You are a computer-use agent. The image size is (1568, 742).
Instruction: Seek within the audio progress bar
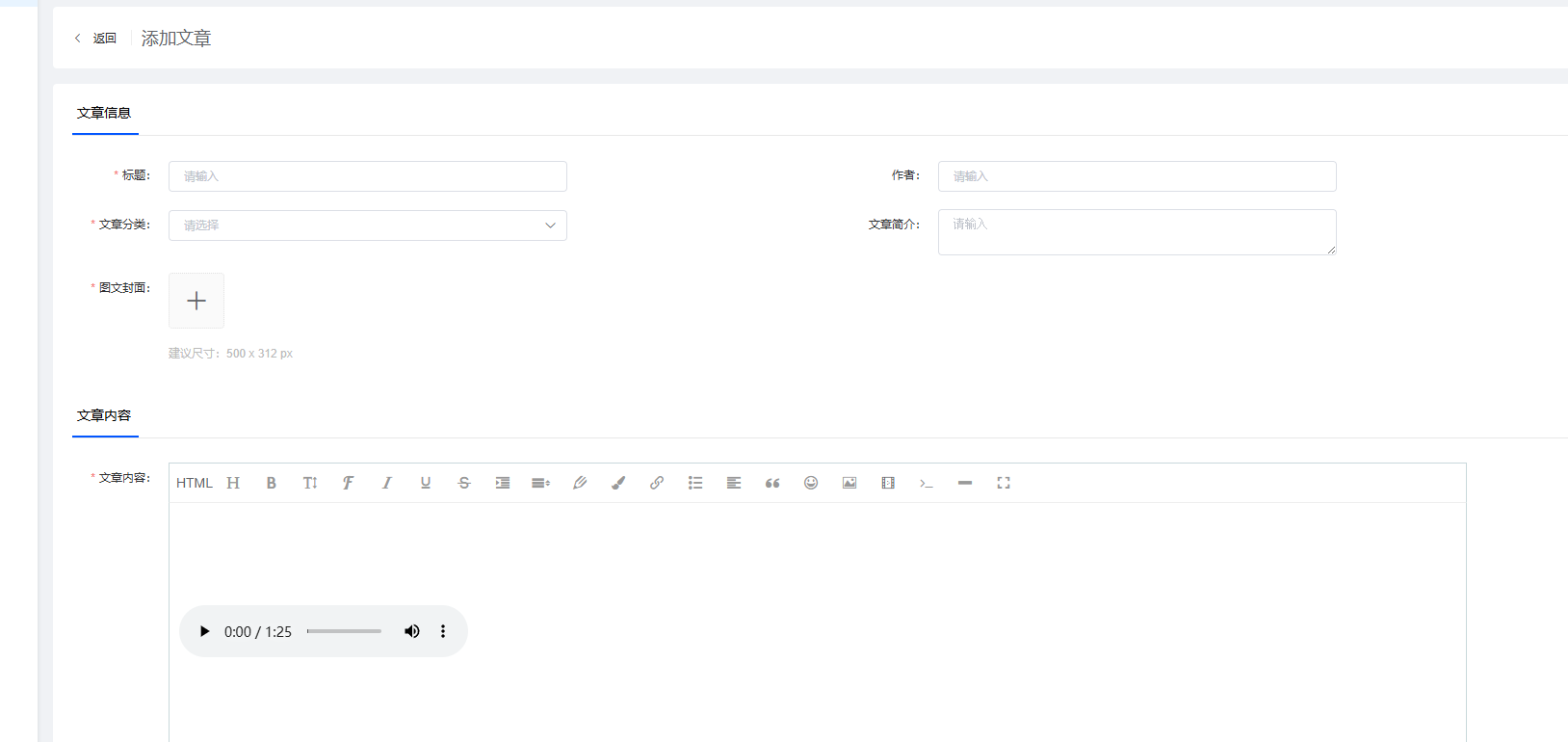[x=344, y=631]
